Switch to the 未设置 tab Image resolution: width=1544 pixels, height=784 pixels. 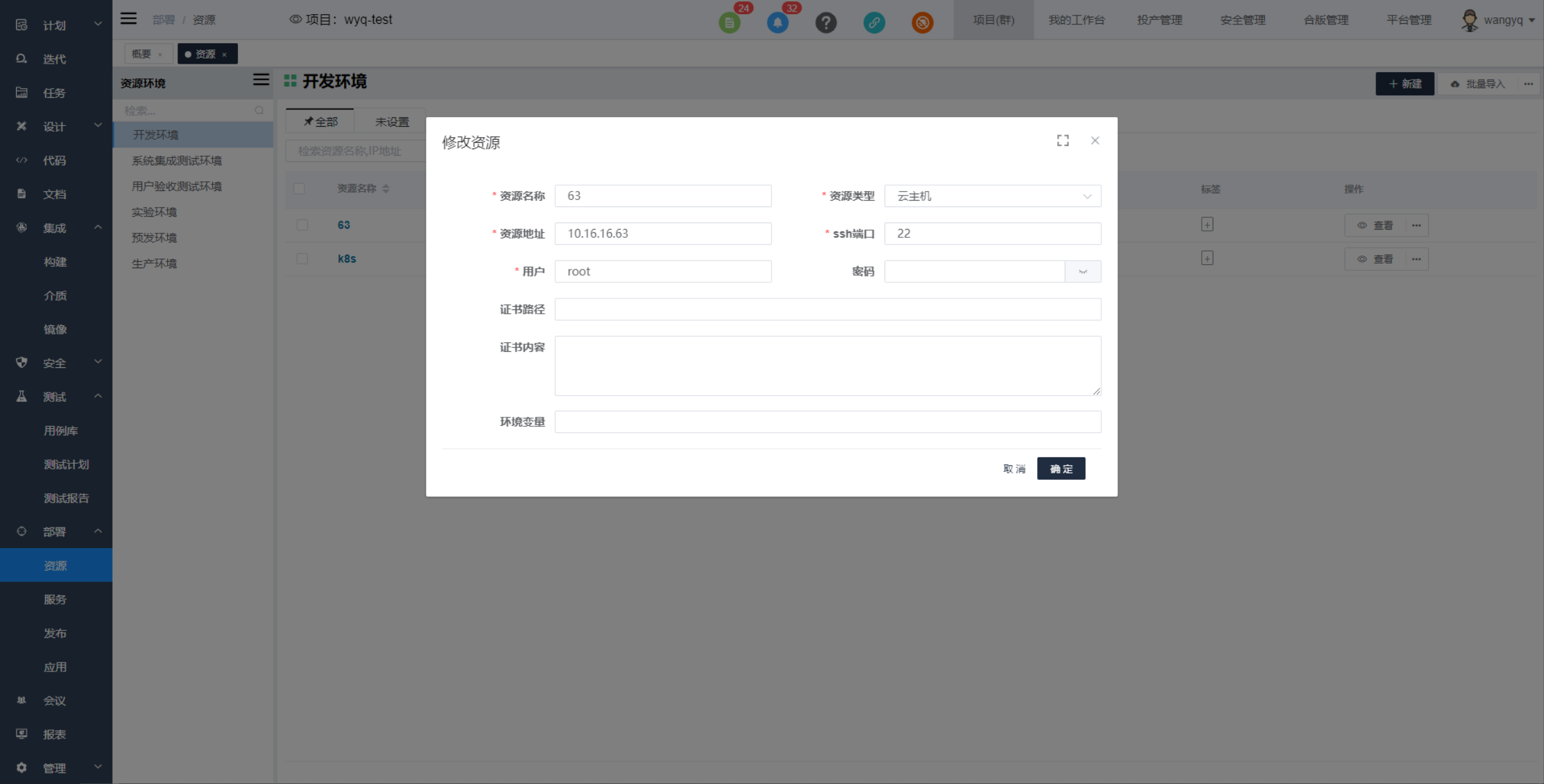point(392,121)
